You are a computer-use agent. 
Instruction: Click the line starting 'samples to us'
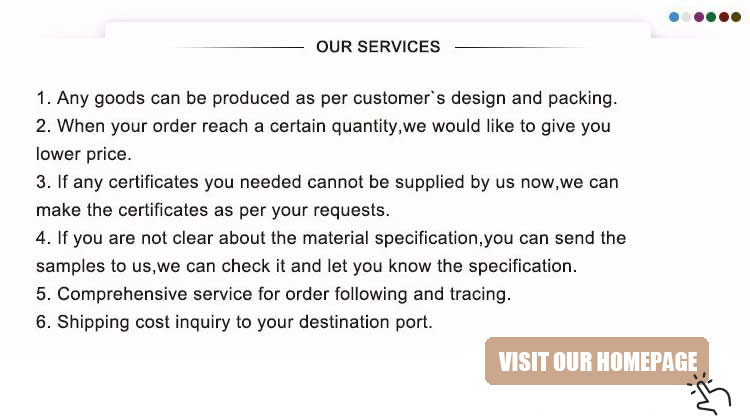coord(306,267)
